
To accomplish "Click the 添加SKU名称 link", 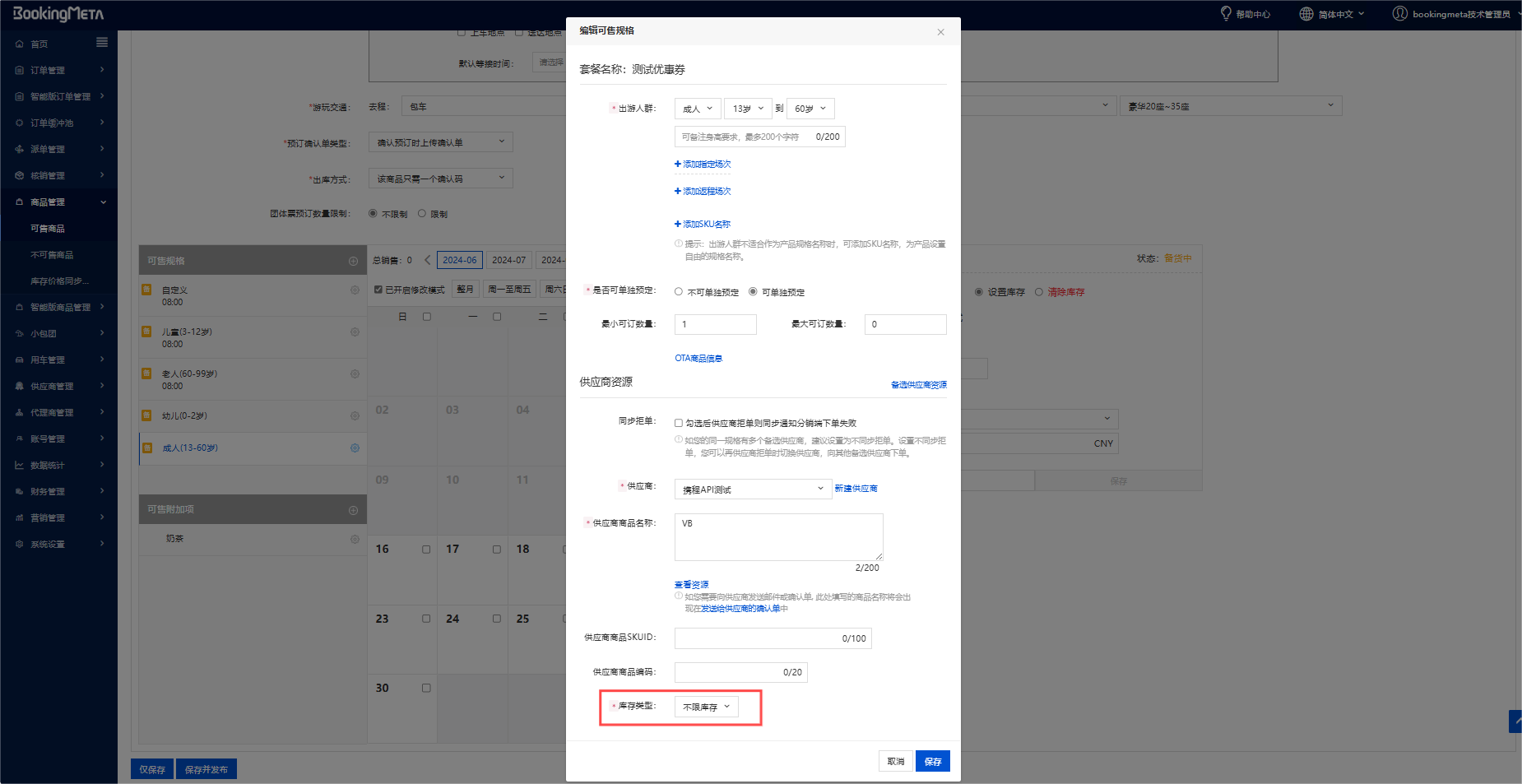I will 706,224.
